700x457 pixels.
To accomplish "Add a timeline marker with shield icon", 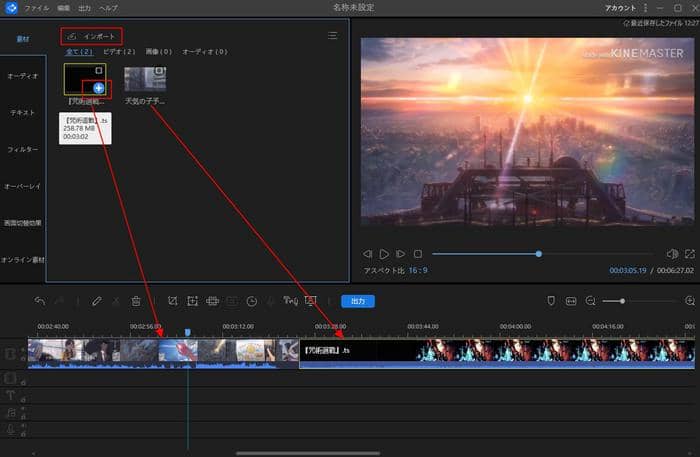I will point(551,301).
